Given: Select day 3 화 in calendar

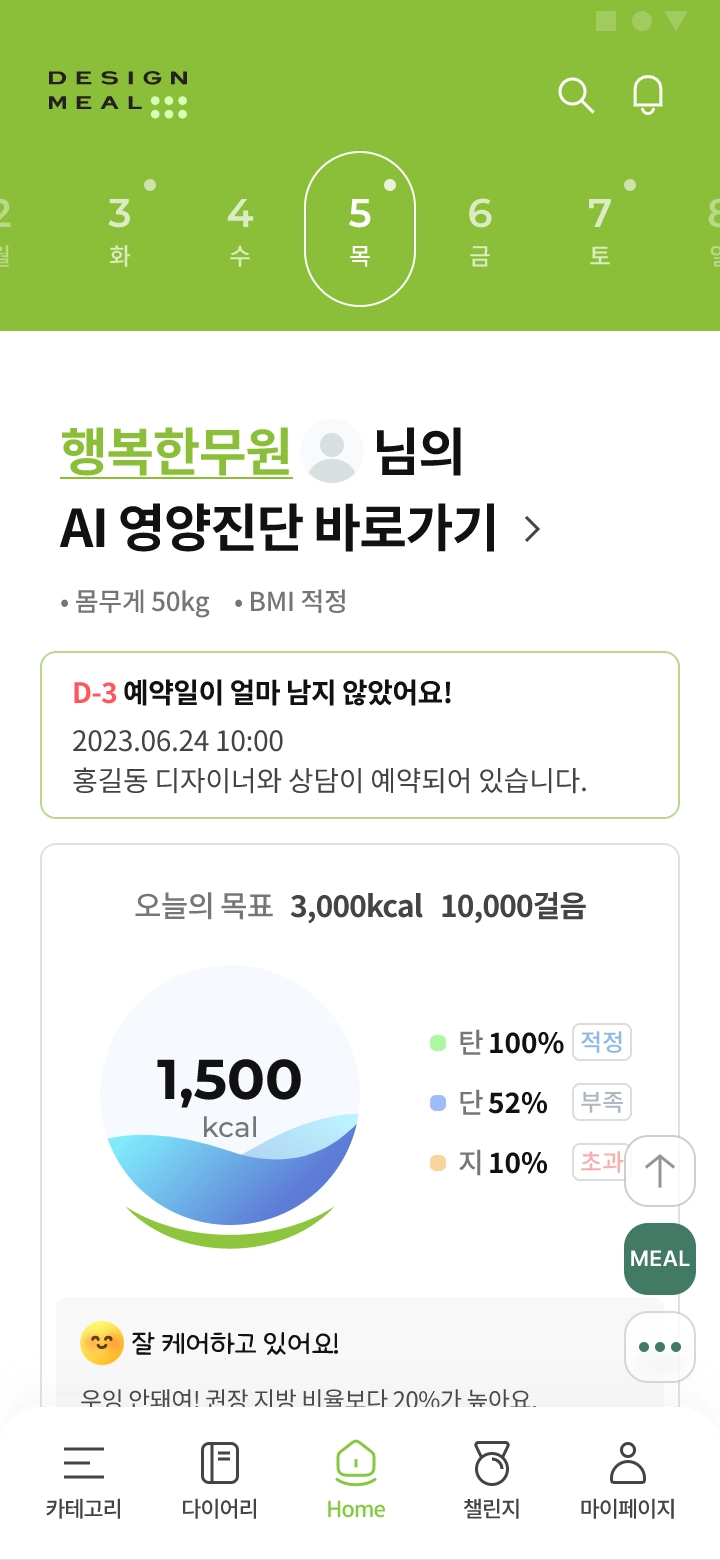Looking at the screenshot, I should [120, 230].
